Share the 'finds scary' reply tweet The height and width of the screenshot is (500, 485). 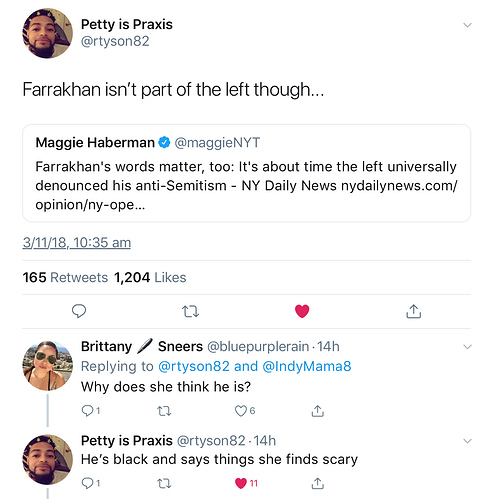point(317,483)
